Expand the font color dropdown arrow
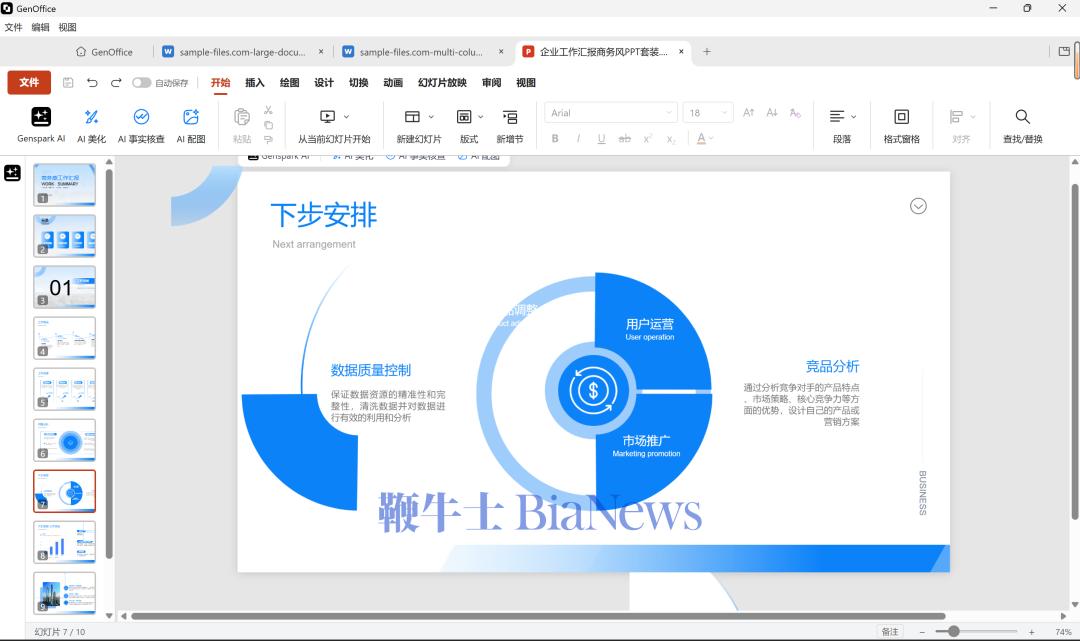 pyautogui.click(x=712, y=138)
